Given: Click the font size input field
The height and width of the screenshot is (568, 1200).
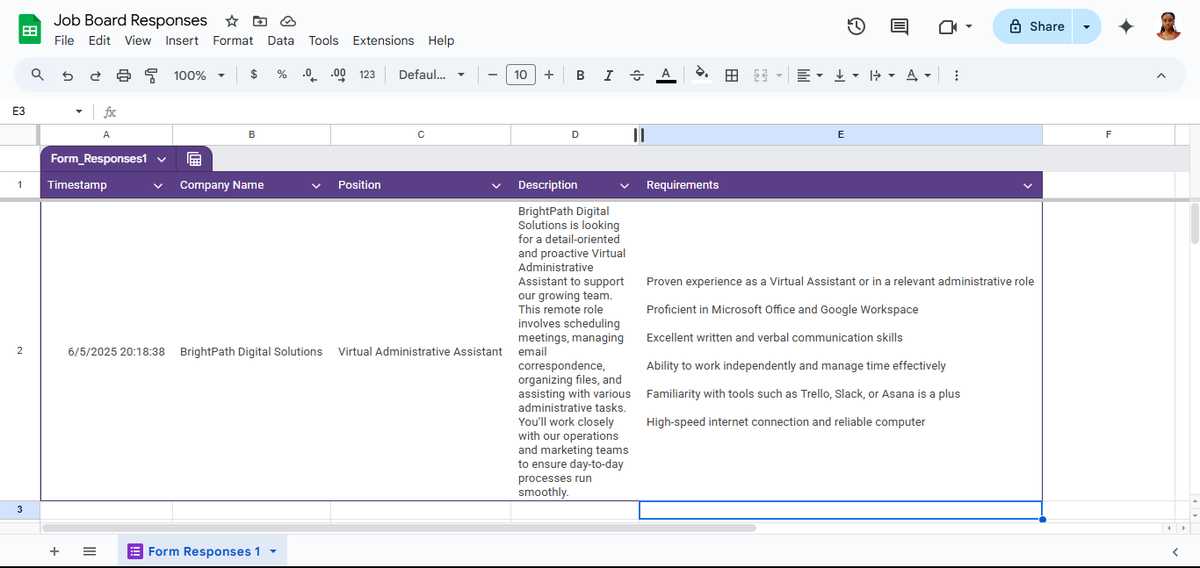Looking at the screenshot, I should (521, 75).
